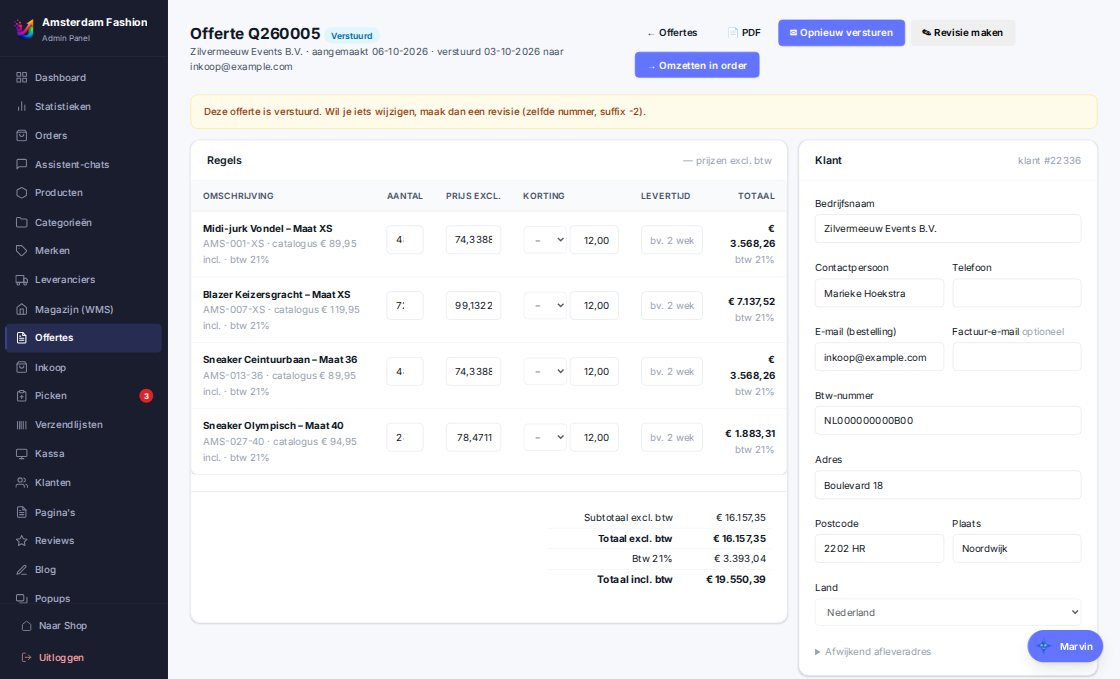Click the Adres field Boulevard 18

pos(948,485)
